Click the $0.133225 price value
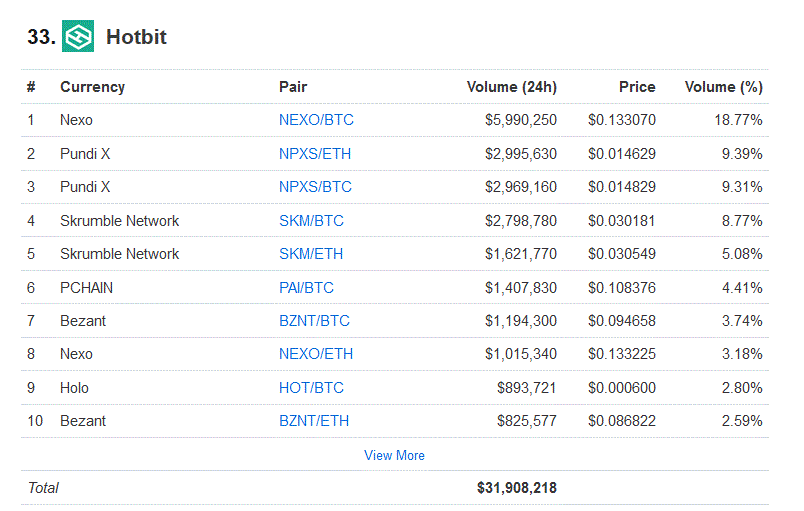 click(x=622, y=354)
